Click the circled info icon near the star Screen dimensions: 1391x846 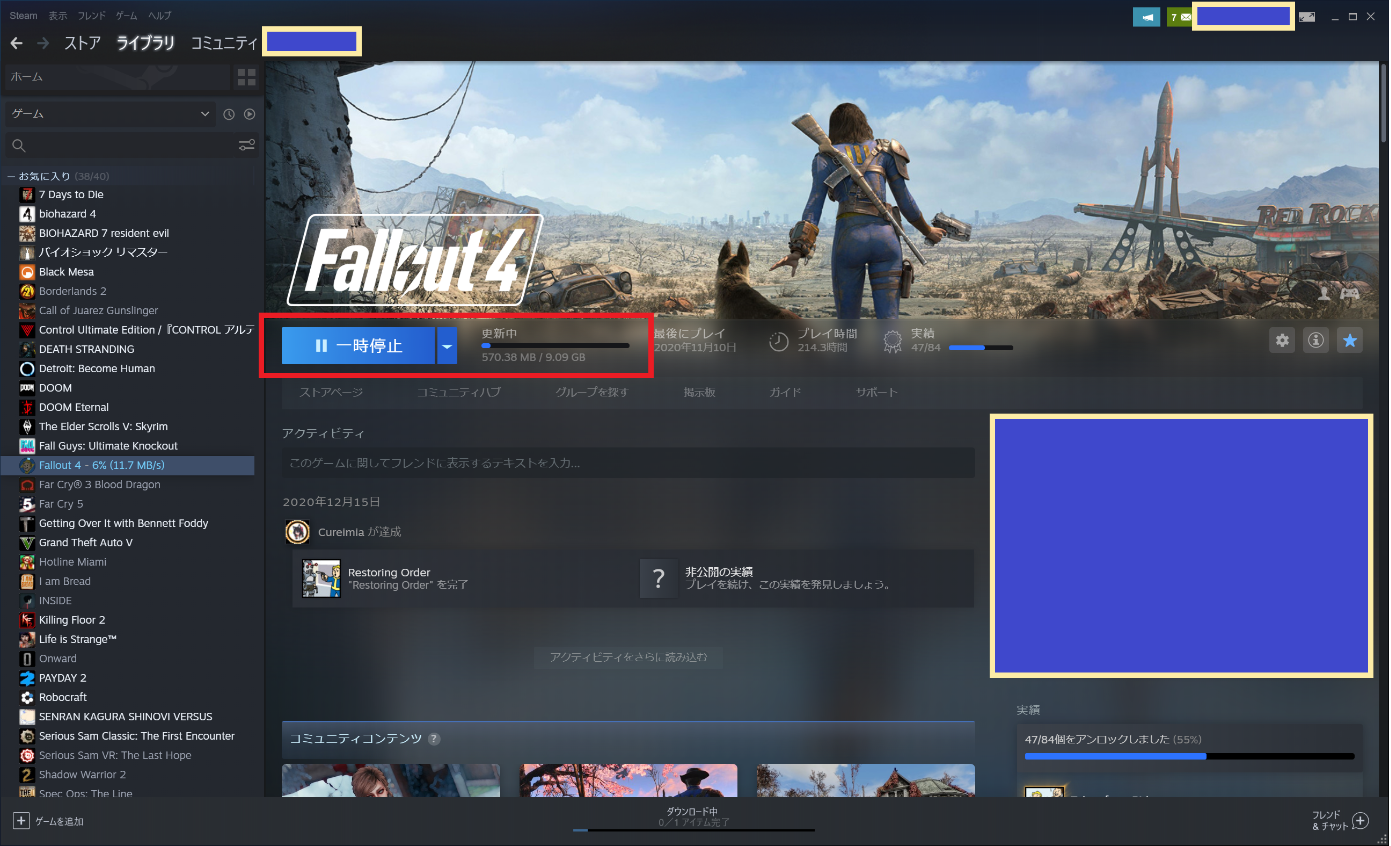tap(1315, 340)
